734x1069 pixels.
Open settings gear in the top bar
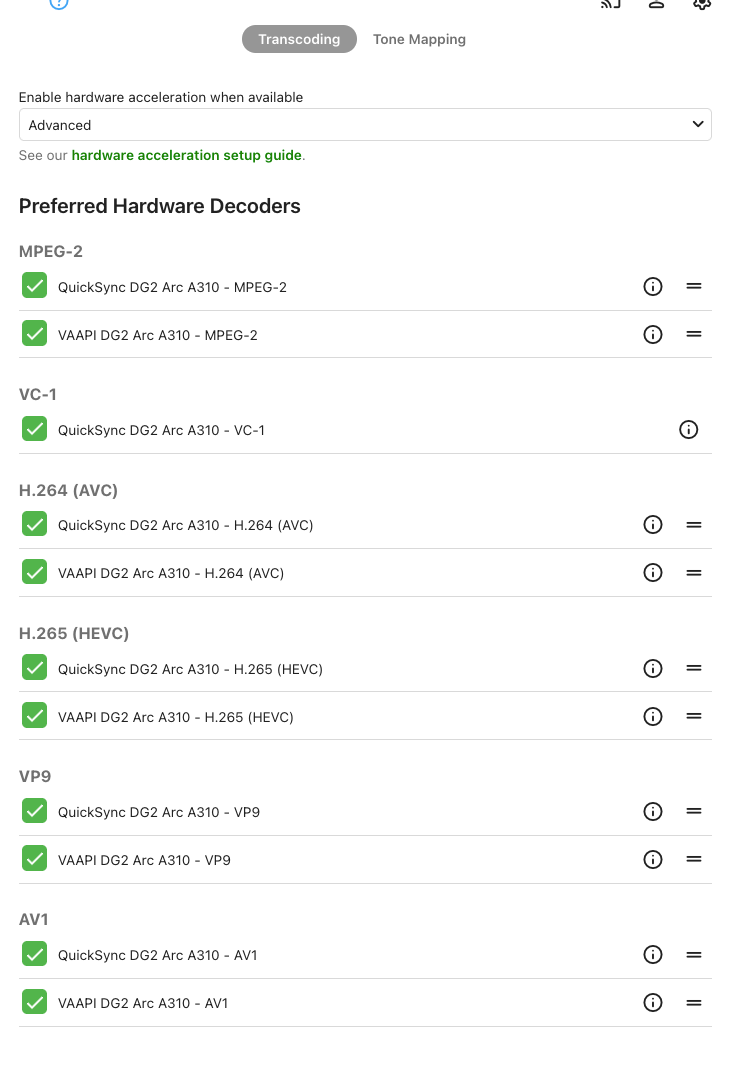click(x=702, y=3)
